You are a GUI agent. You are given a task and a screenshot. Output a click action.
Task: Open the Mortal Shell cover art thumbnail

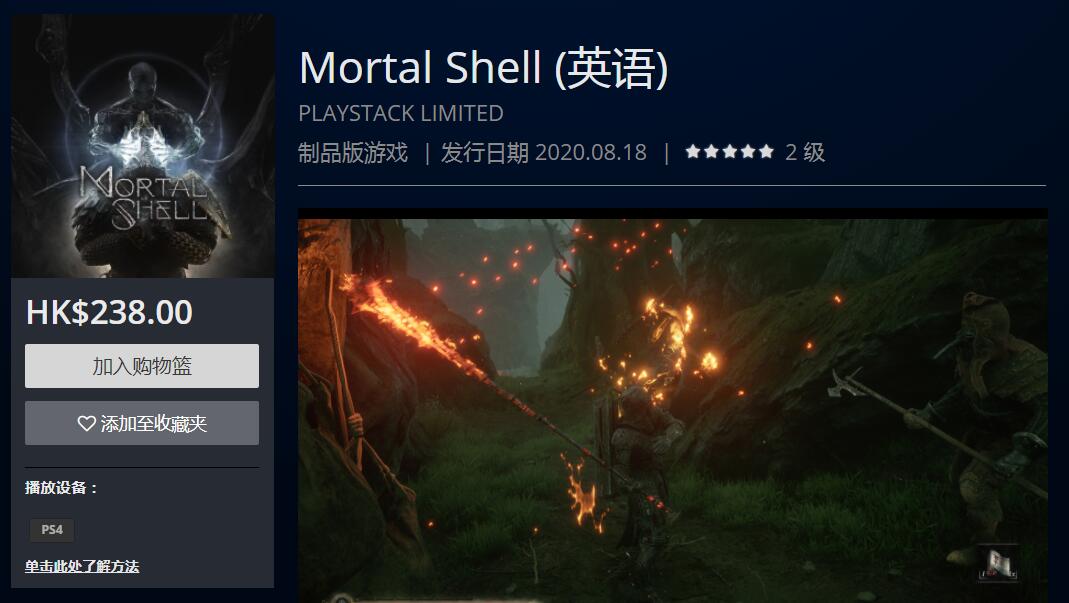pos(143,146)
